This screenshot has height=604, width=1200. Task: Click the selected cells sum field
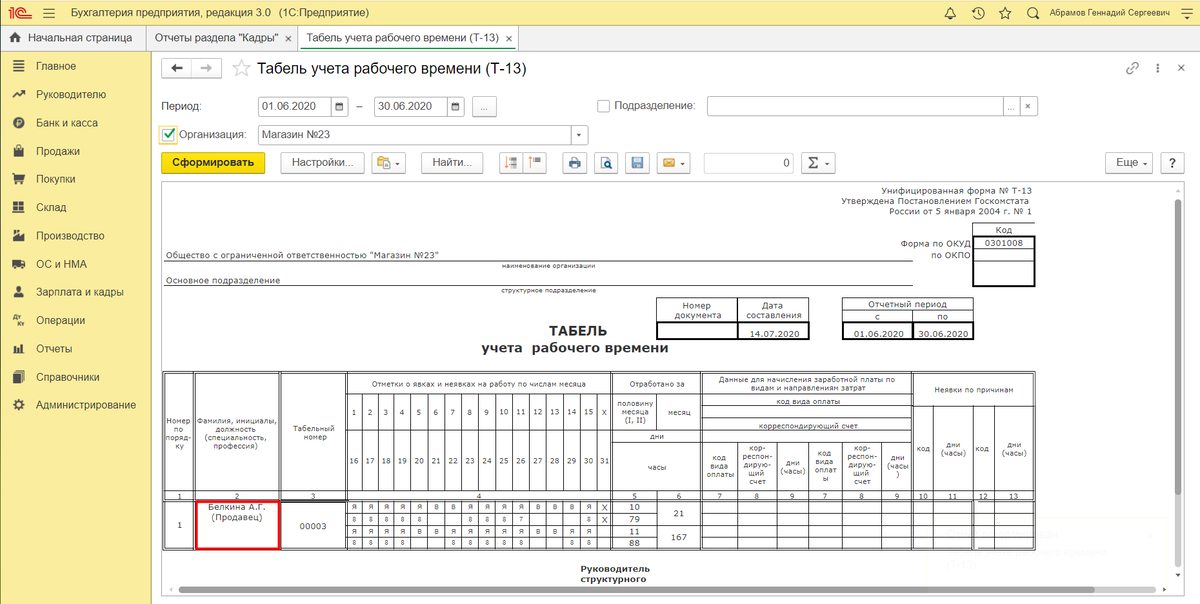click(x=749, y=163)
